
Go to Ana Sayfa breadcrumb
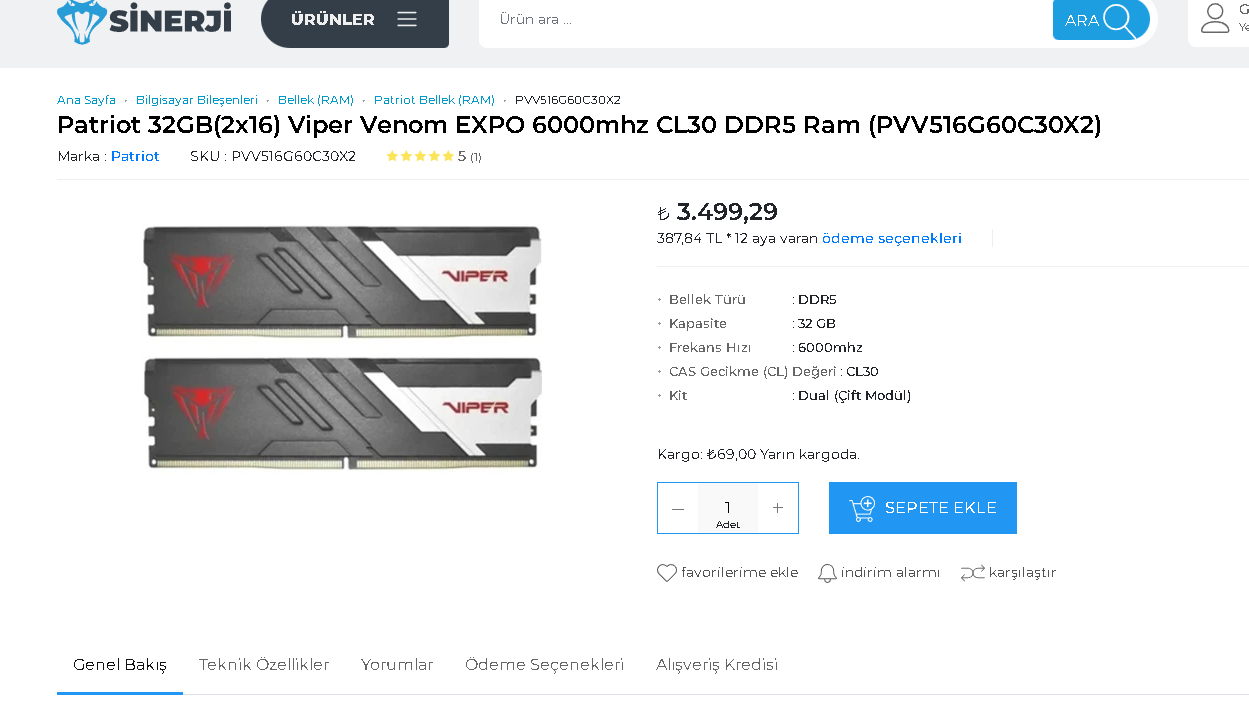(86, 100)
